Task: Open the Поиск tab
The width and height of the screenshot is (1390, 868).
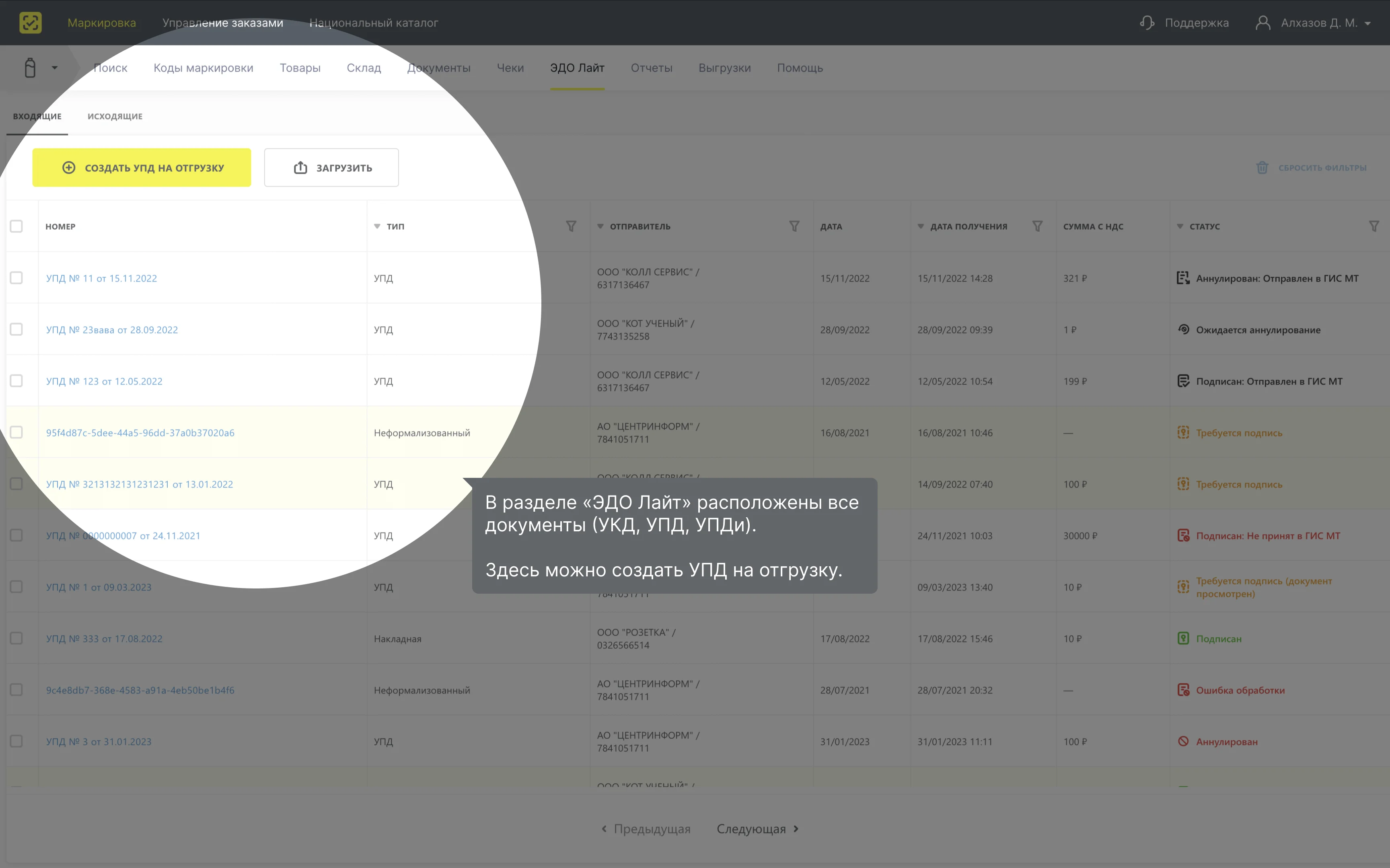Action: tap(110, 68)
